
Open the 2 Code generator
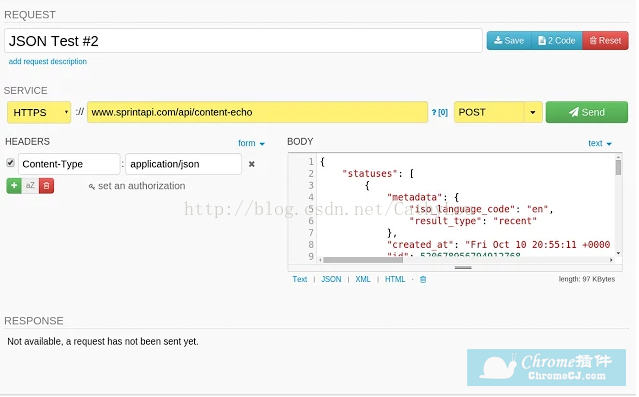click(557, 41)
